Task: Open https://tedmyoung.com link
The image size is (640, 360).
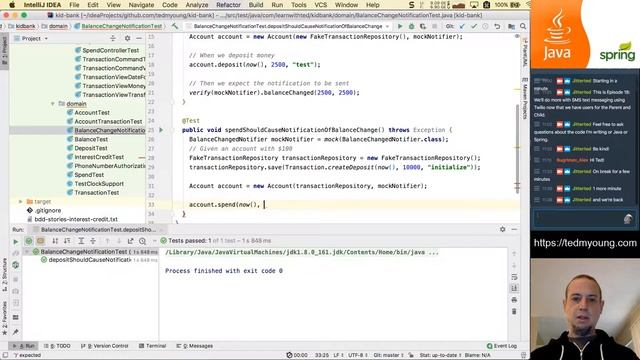Action: pos(585,243)
